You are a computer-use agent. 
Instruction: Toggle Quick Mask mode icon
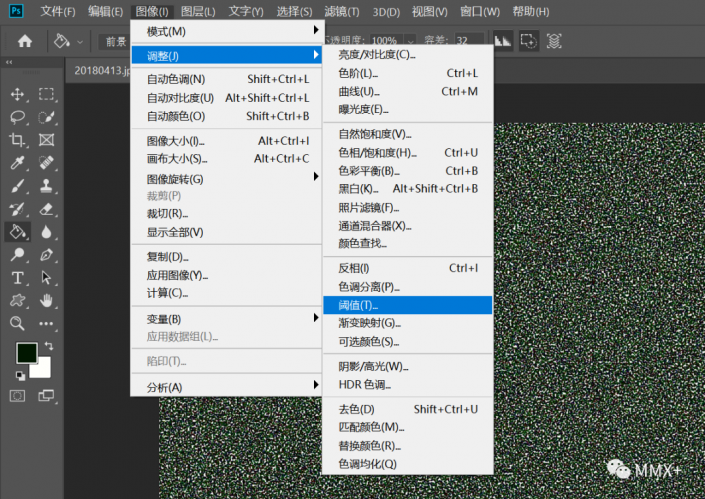(x=17, y=395)
